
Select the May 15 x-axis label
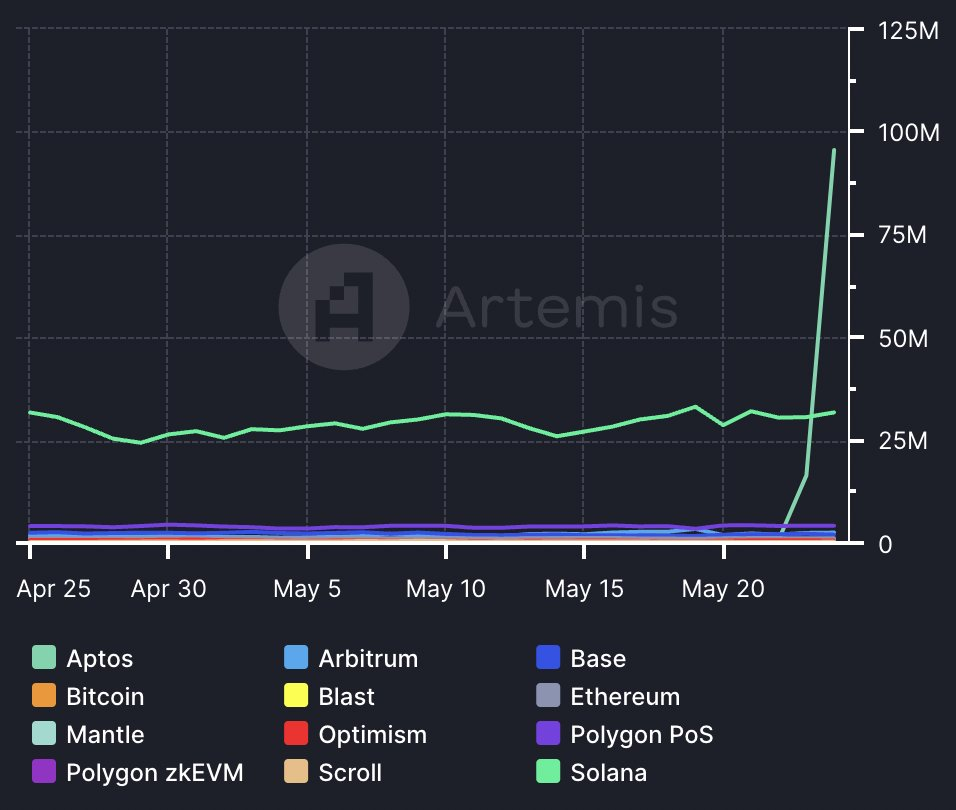584,589
